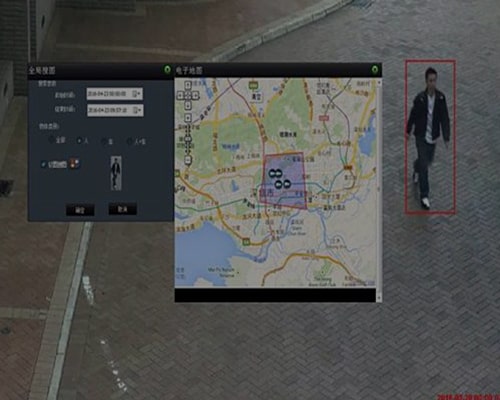
Task: Click the upper camera marker pair on map
Action: (x=276, y=173)
